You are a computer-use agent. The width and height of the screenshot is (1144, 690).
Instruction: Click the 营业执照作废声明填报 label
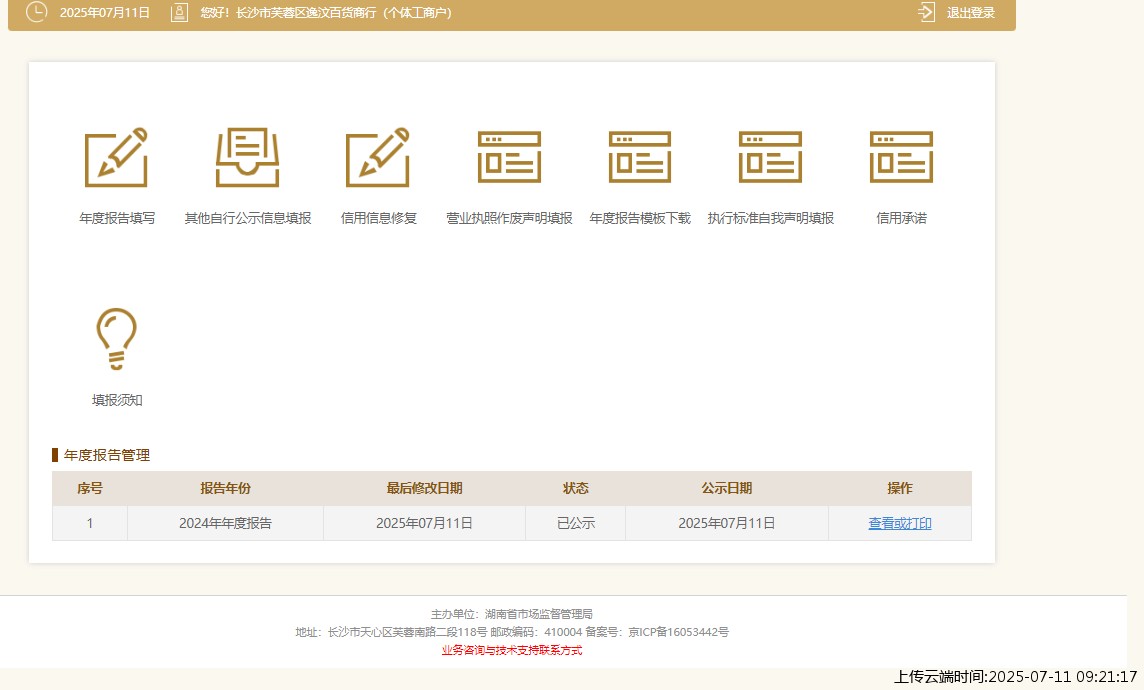click(x=509, y=218)
